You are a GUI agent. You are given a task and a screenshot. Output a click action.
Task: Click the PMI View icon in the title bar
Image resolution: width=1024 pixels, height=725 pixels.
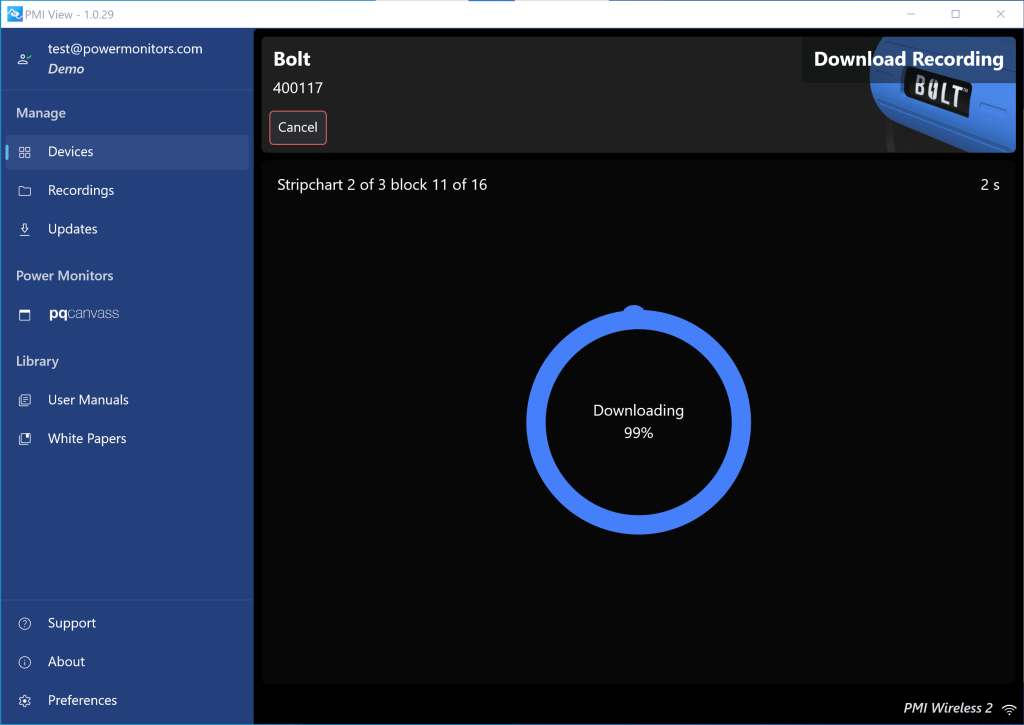(13, 13)
